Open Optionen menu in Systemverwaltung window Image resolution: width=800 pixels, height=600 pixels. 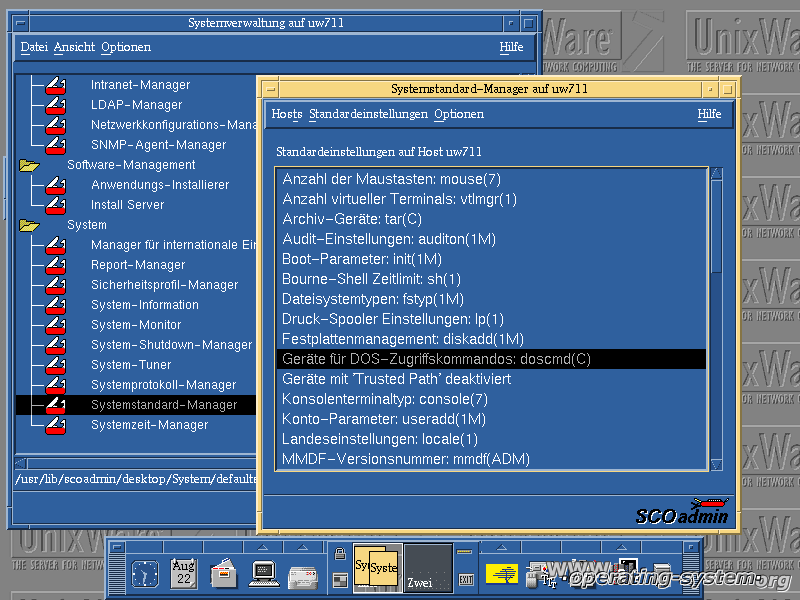126,47
